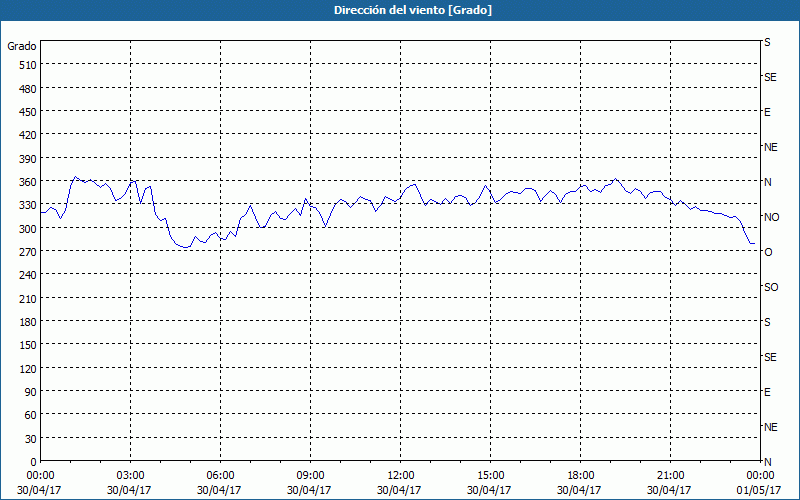Click the 450 degree axis label

pyautogui.click(x=28, y=112)
